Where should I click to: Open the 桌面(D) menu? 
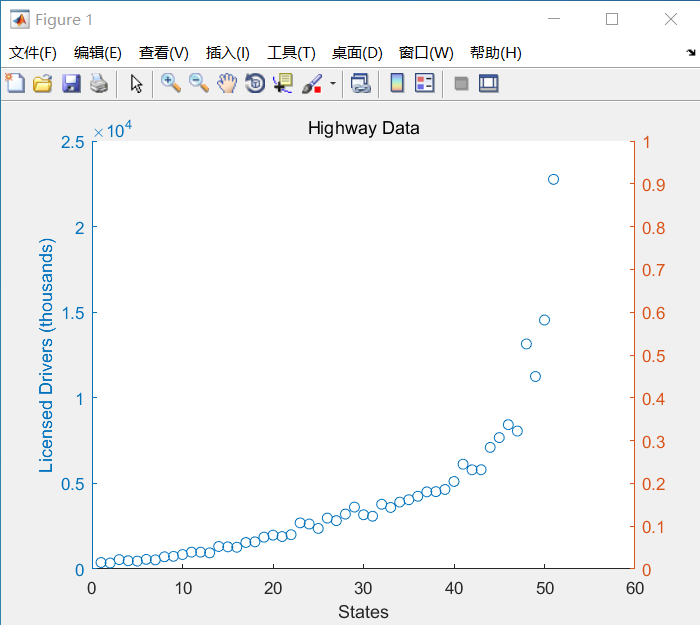coord(357,53)
